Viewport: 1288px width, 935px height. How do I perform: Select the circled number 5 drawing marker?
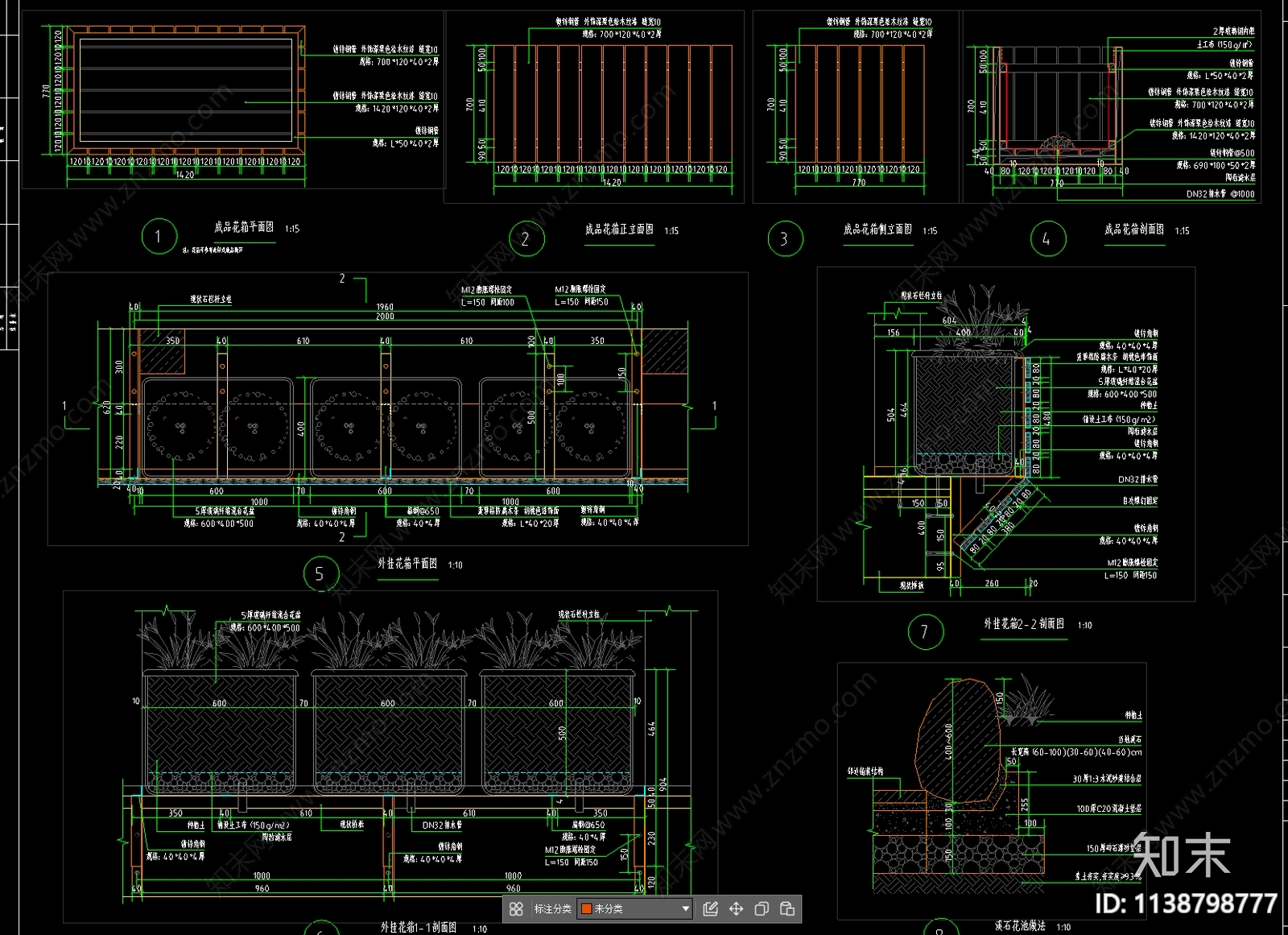pos(320,574)
